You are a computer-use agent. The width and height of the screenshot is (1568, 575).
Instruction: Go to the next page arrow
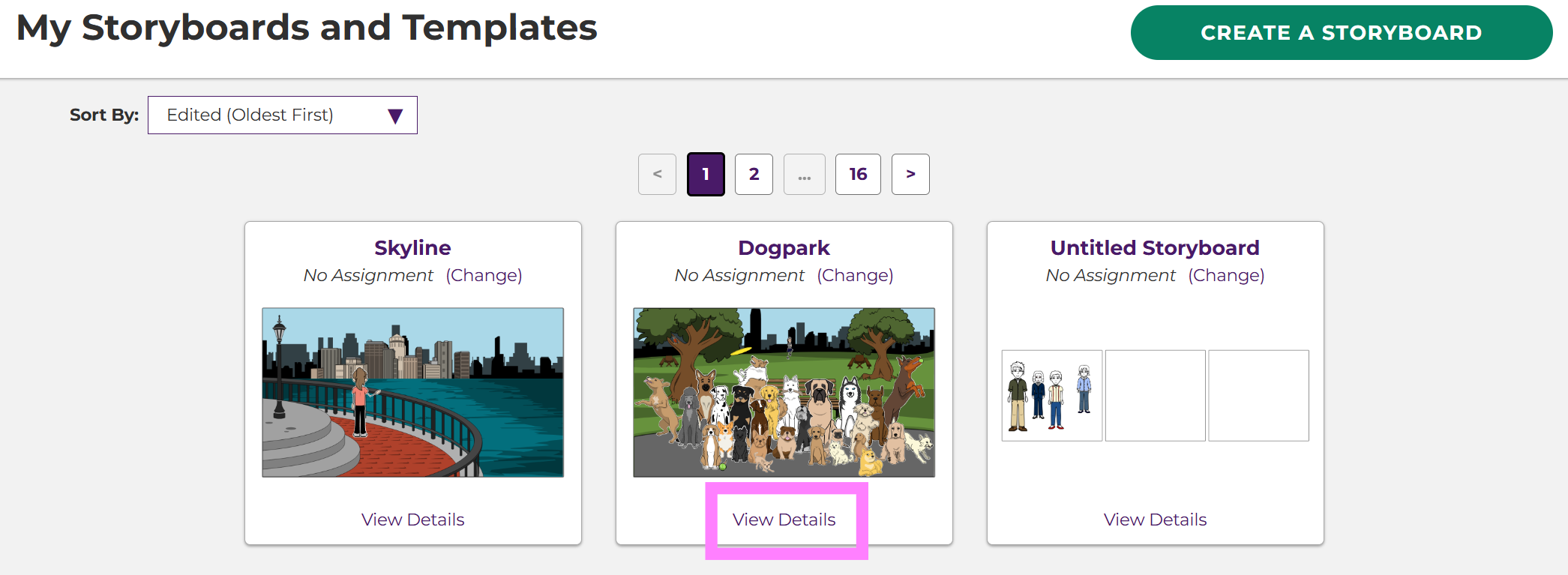910,174
